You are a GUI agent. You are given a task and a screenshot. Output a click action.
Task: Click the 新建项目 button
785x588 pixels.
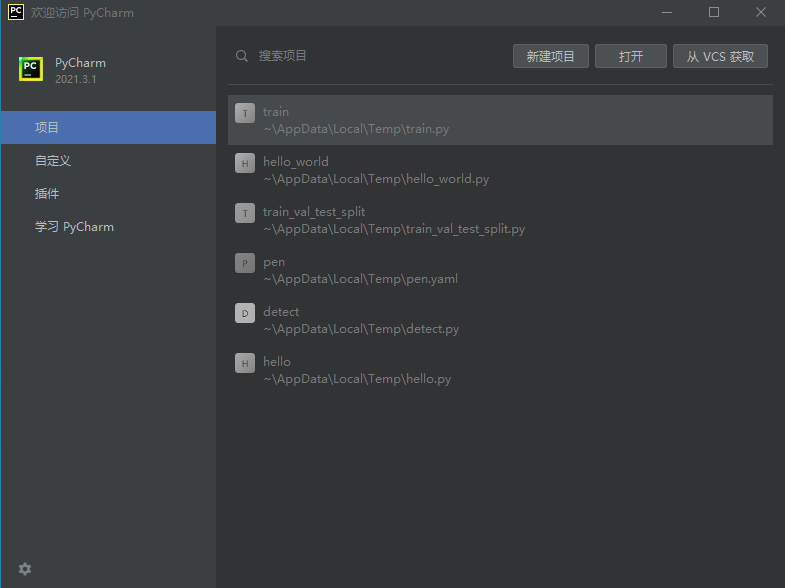551,56
